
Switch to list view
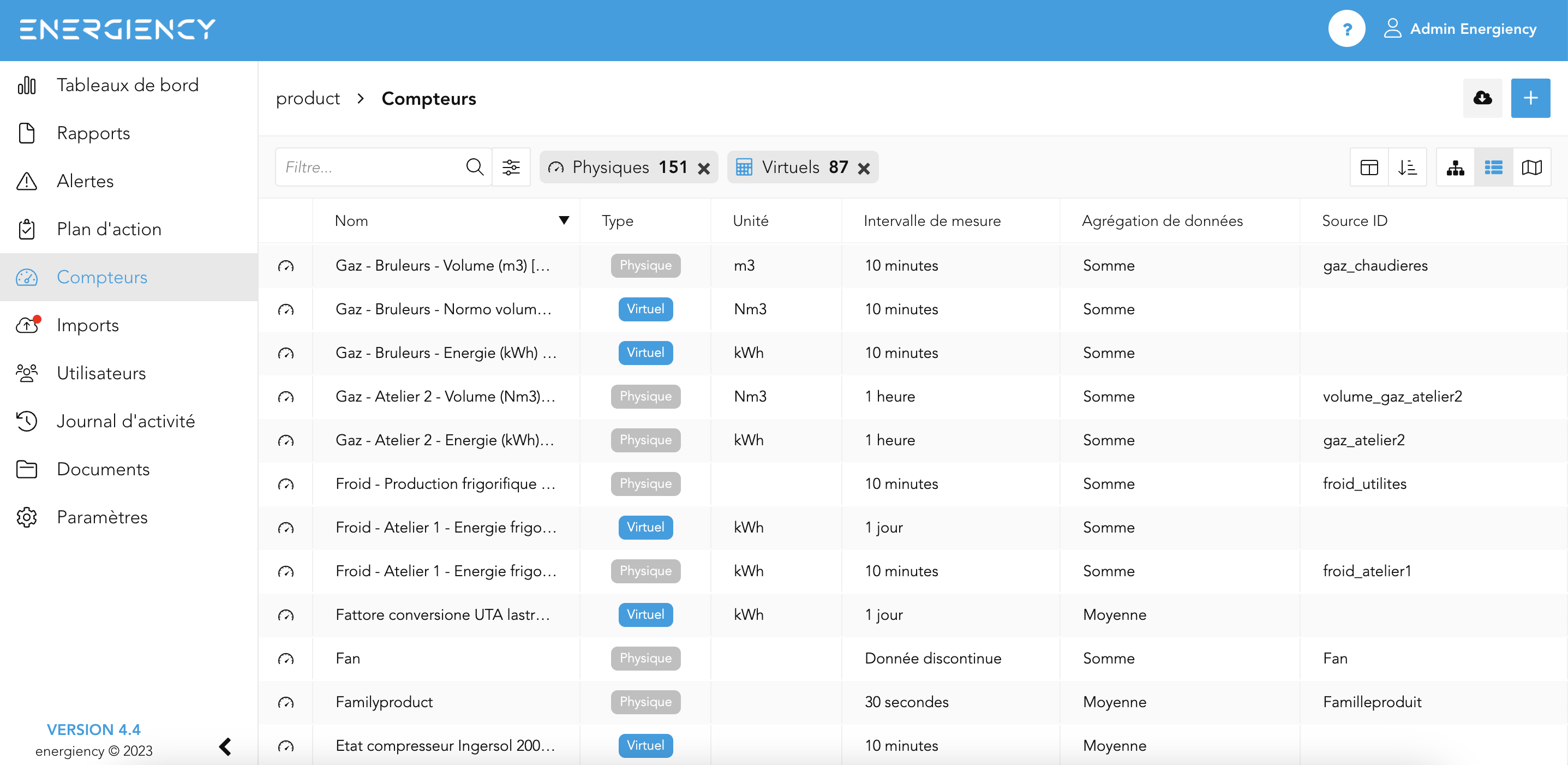pos(1493,167)
